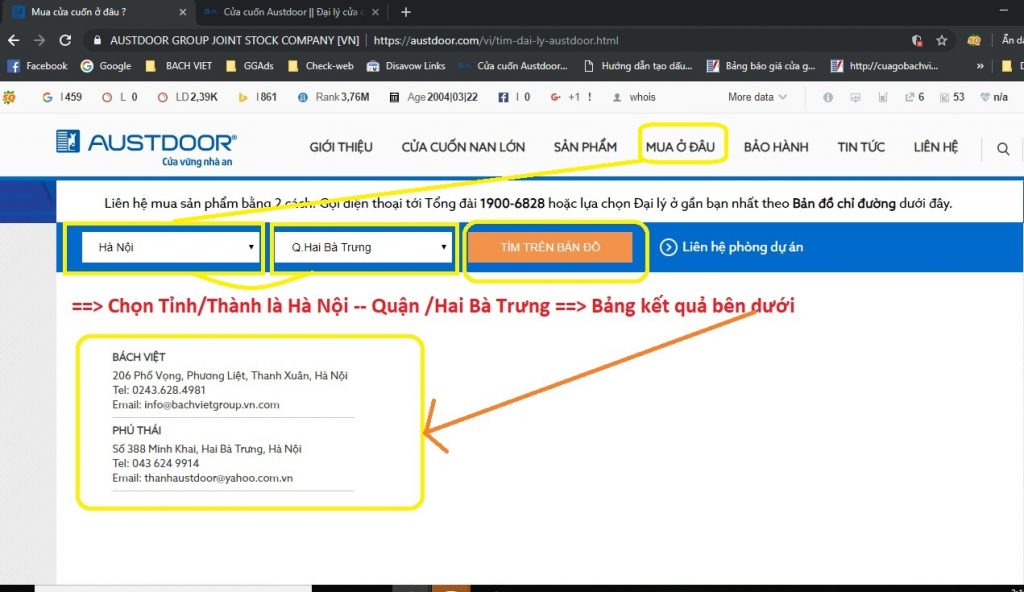Viewport: 1024px width, 592px height.
Task: Click email thanhaustdoor@yahoo.com.vn
Action: 218,478
